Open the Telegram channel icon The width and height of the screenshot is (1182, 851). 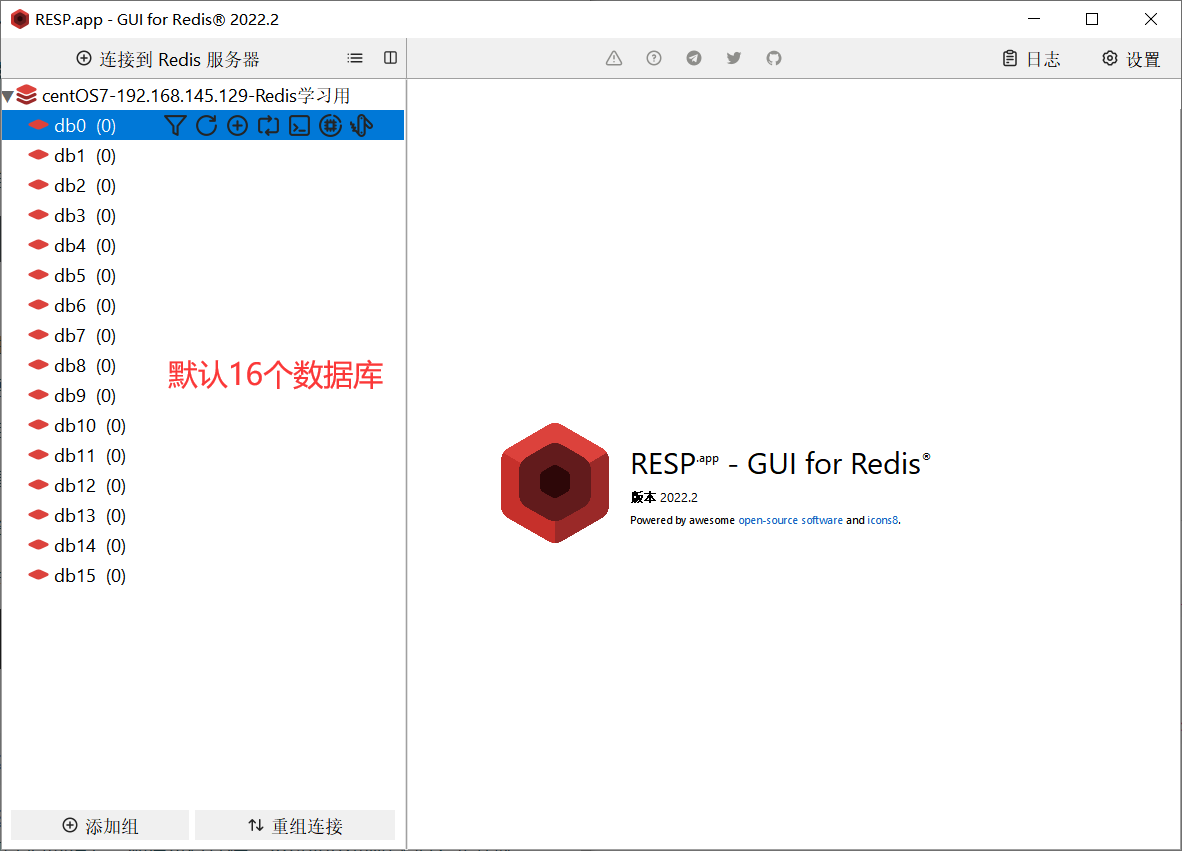694,58
